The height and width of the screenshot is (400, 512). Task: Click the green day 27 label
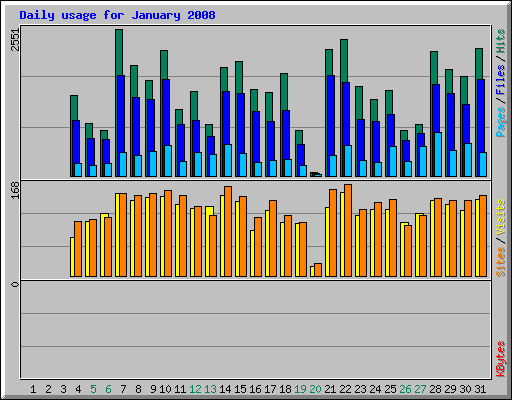[420, 389]
